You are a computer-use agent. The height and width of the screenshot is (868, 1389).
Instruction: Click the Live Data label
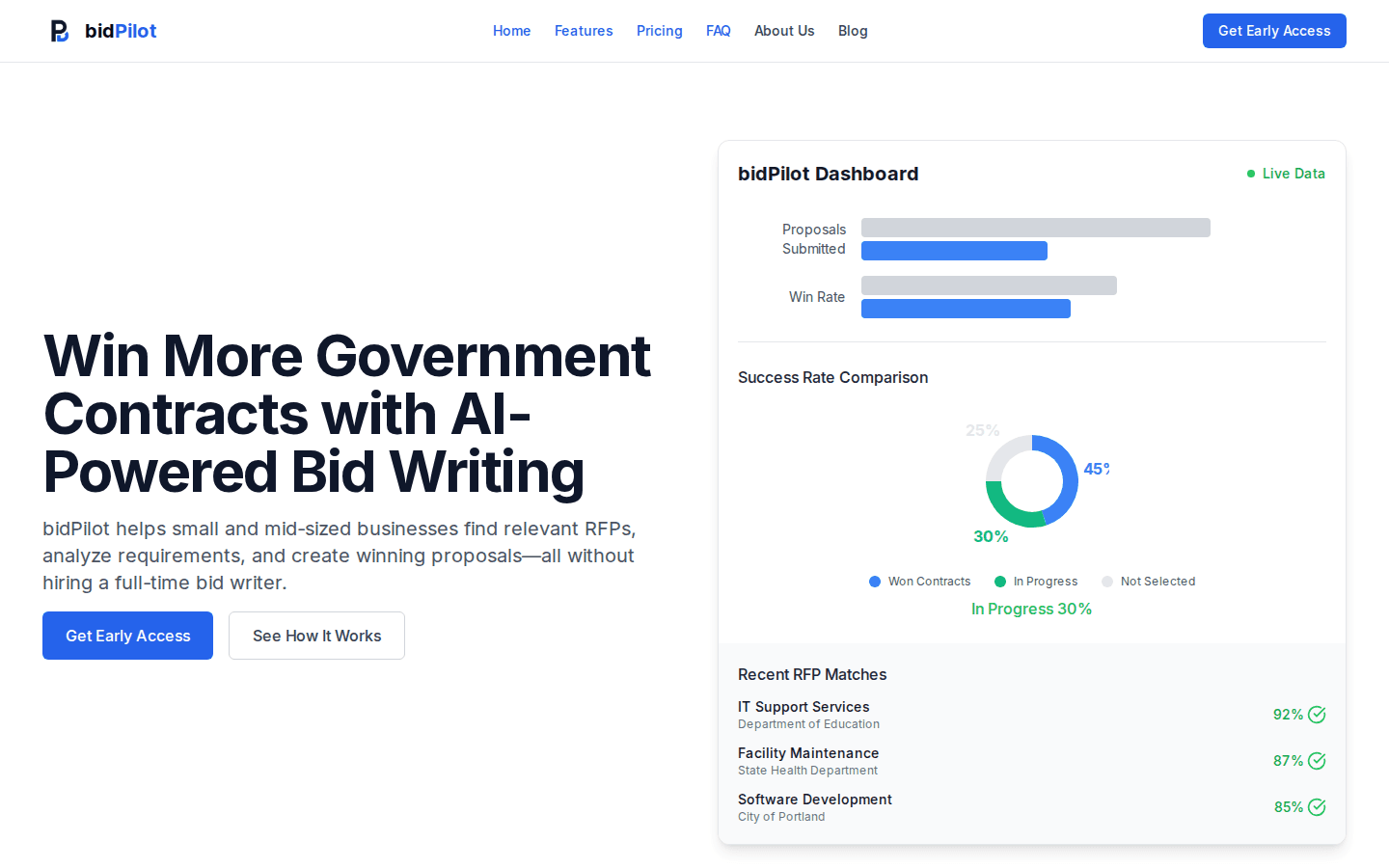[x=1294, y=174]
